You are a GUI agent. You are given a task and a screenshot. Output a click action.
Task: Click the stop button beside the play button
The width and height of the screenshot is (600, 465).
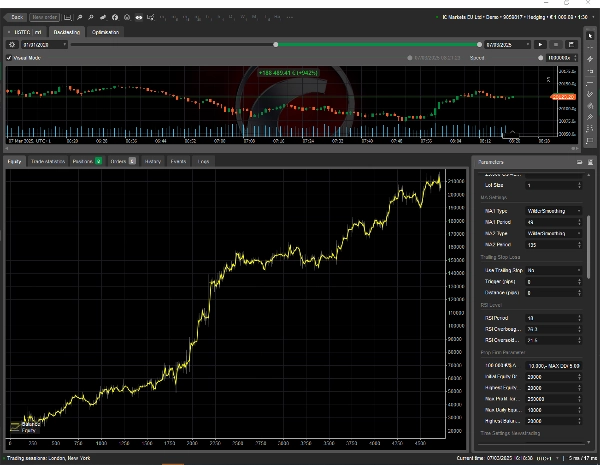click(557, 44)
